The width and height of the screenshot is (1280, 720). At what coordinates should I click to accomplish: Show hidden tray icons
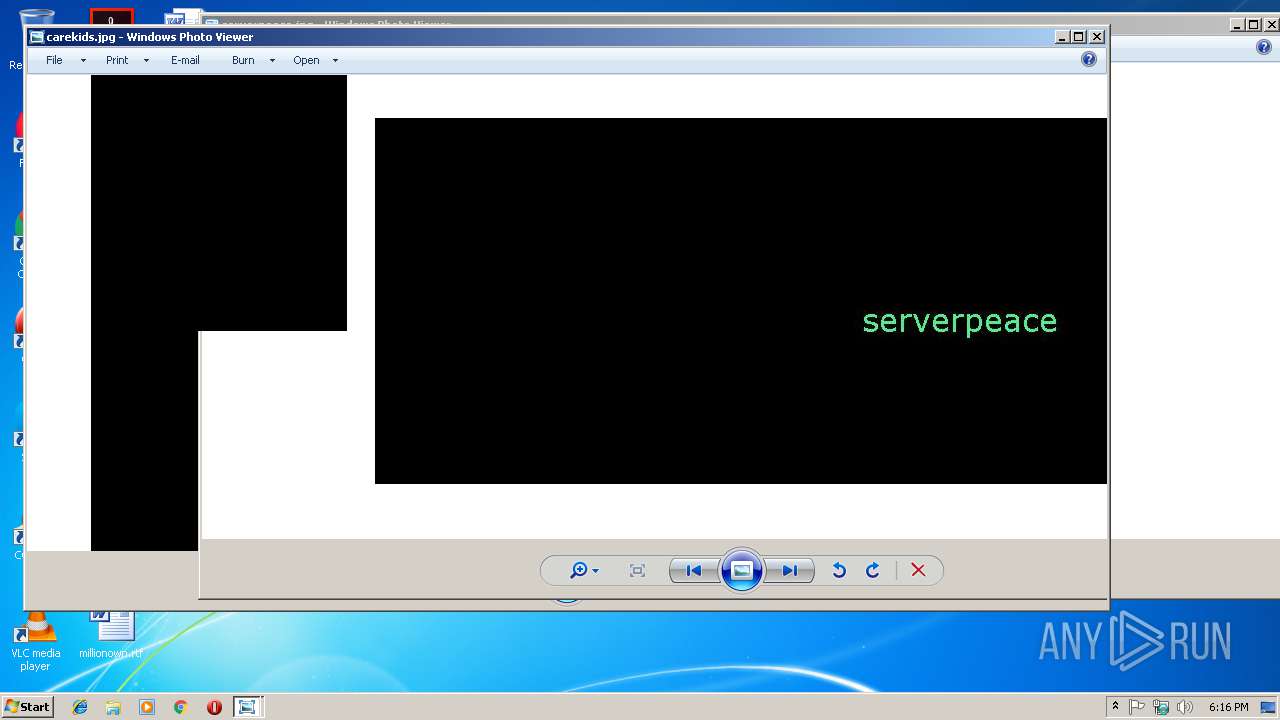click(x=1115, y=707)
